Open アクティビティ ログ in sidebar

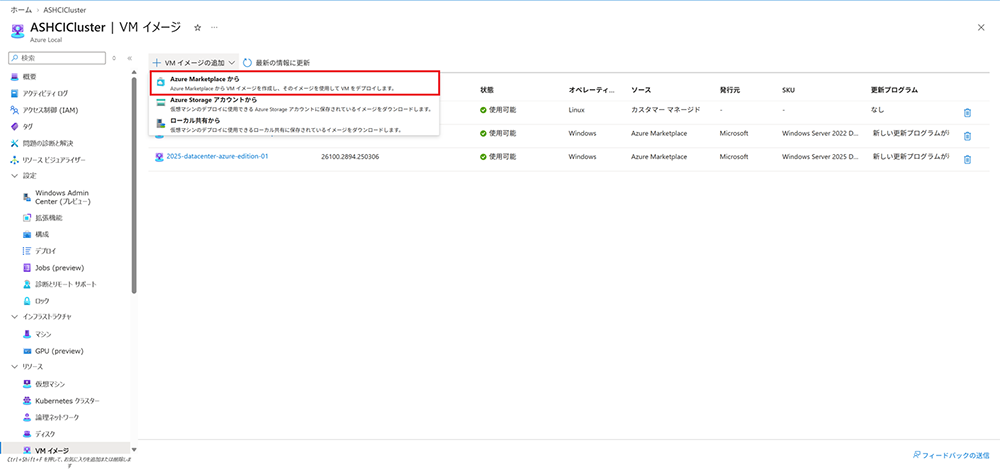coord(45,94)
